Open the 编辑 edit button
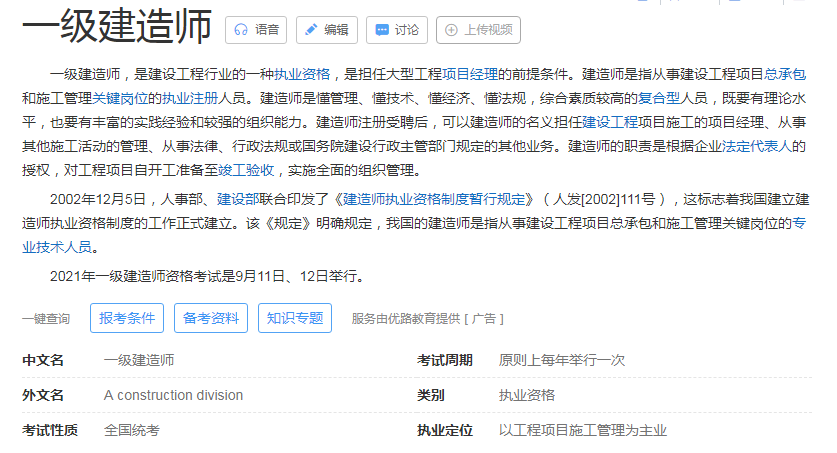This screenshot has width=837, height=453. [327, 30]
